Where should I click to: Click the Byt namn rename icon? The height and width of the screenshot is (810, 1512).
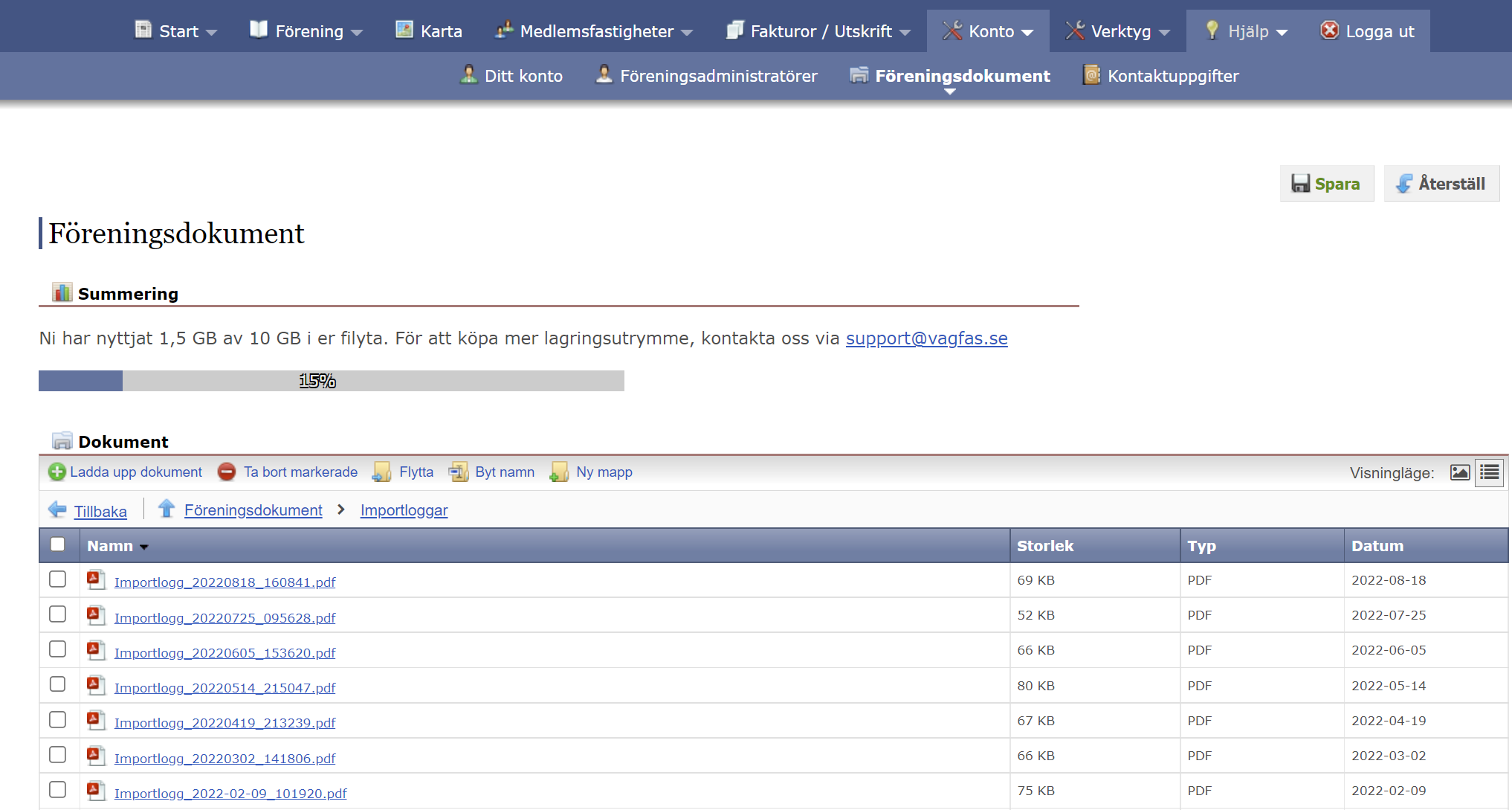[458, 472]
